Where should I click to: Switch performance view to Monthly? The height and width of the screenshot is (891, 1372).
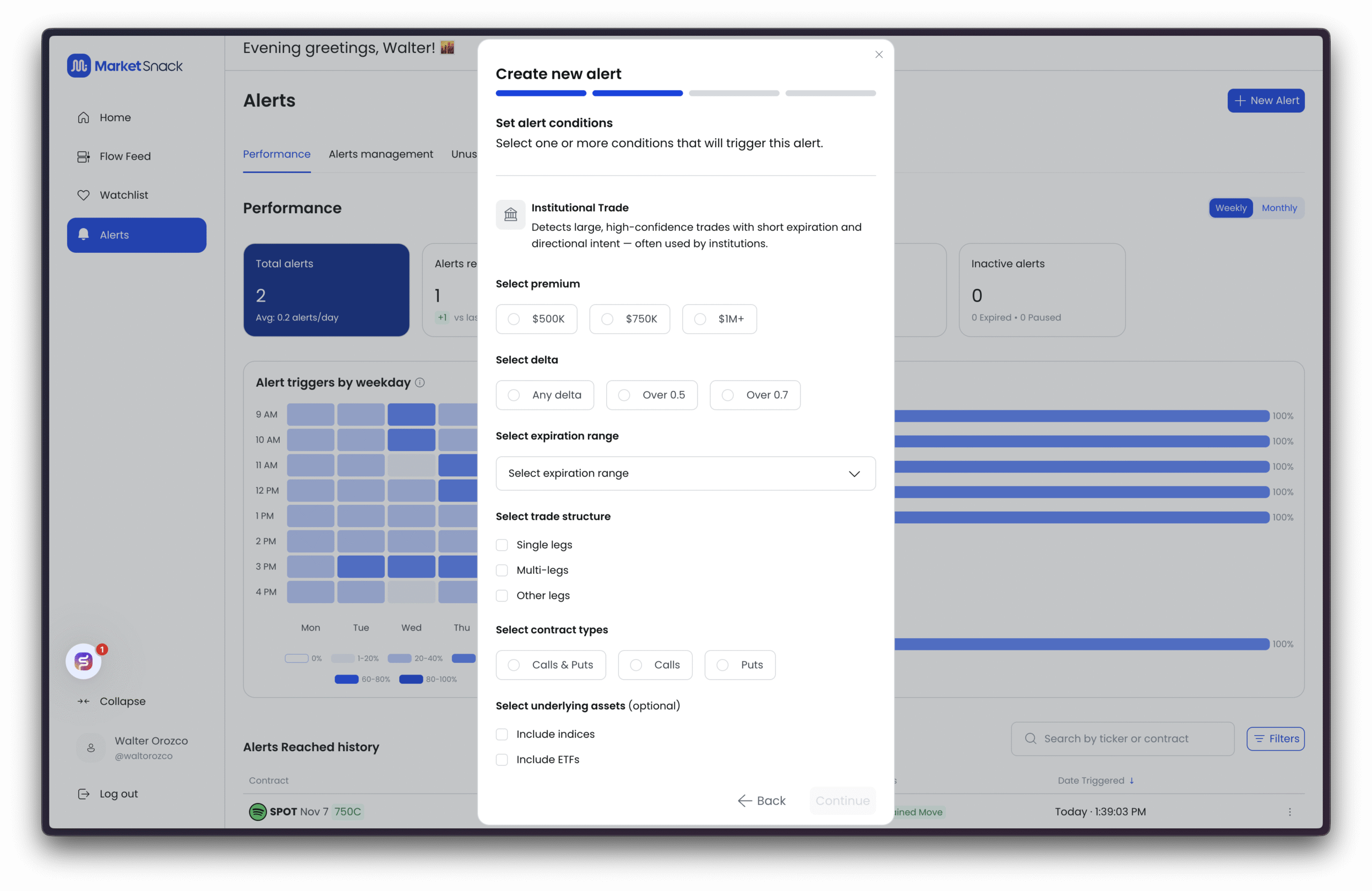[1279, 208]
